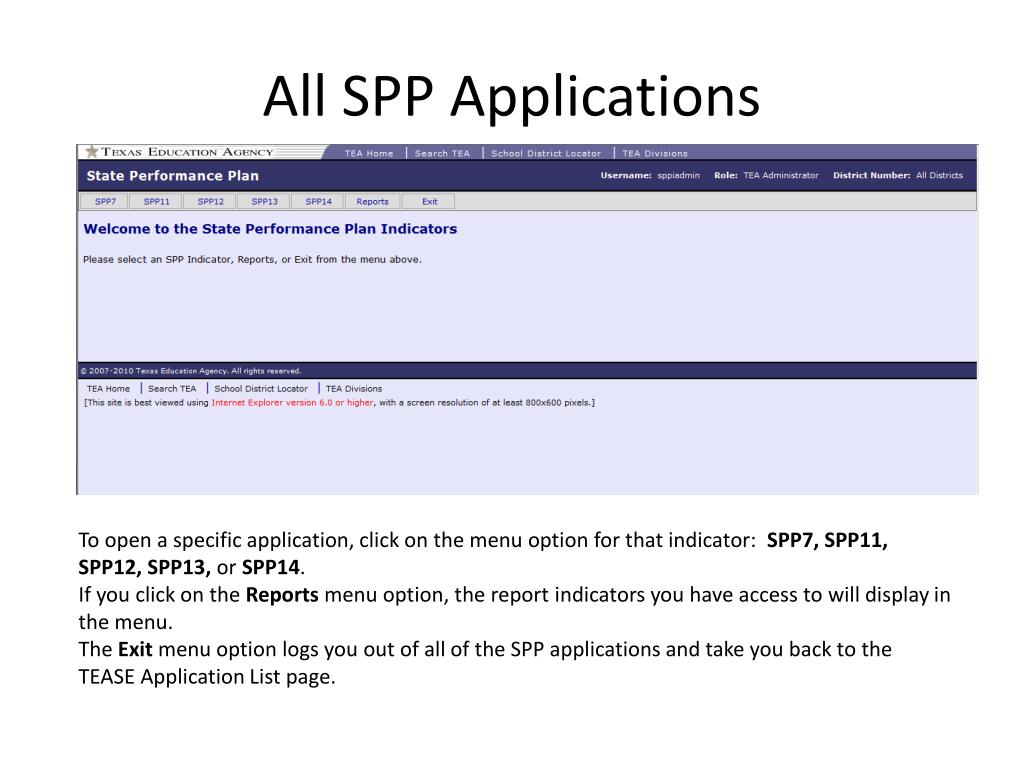Open the Reports menu option
This screenshot has height=768, width=1024.
(x=372, y=202)
